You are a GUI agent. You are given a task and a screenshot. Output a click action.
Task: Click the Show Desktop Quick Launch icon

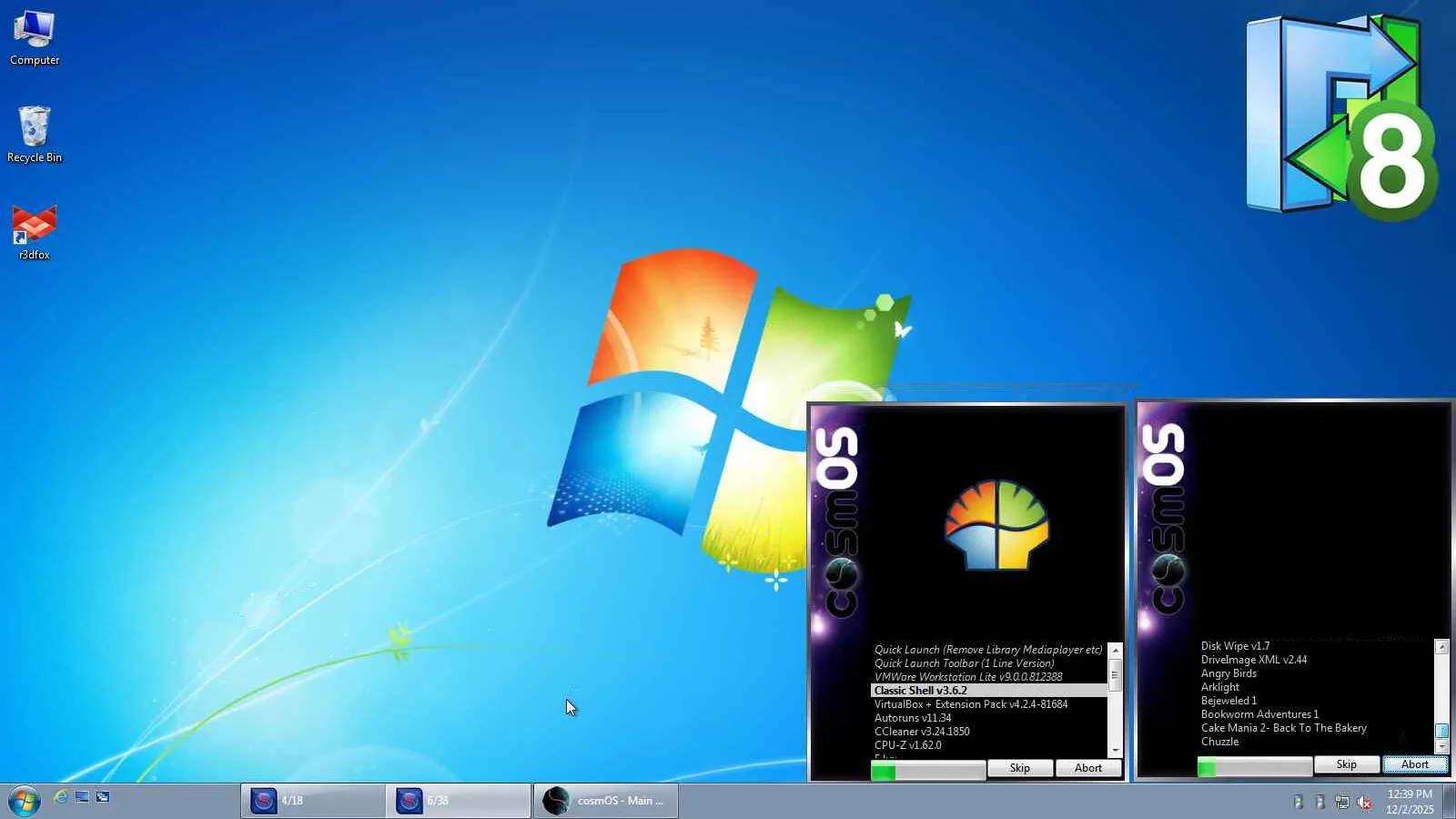82,797
